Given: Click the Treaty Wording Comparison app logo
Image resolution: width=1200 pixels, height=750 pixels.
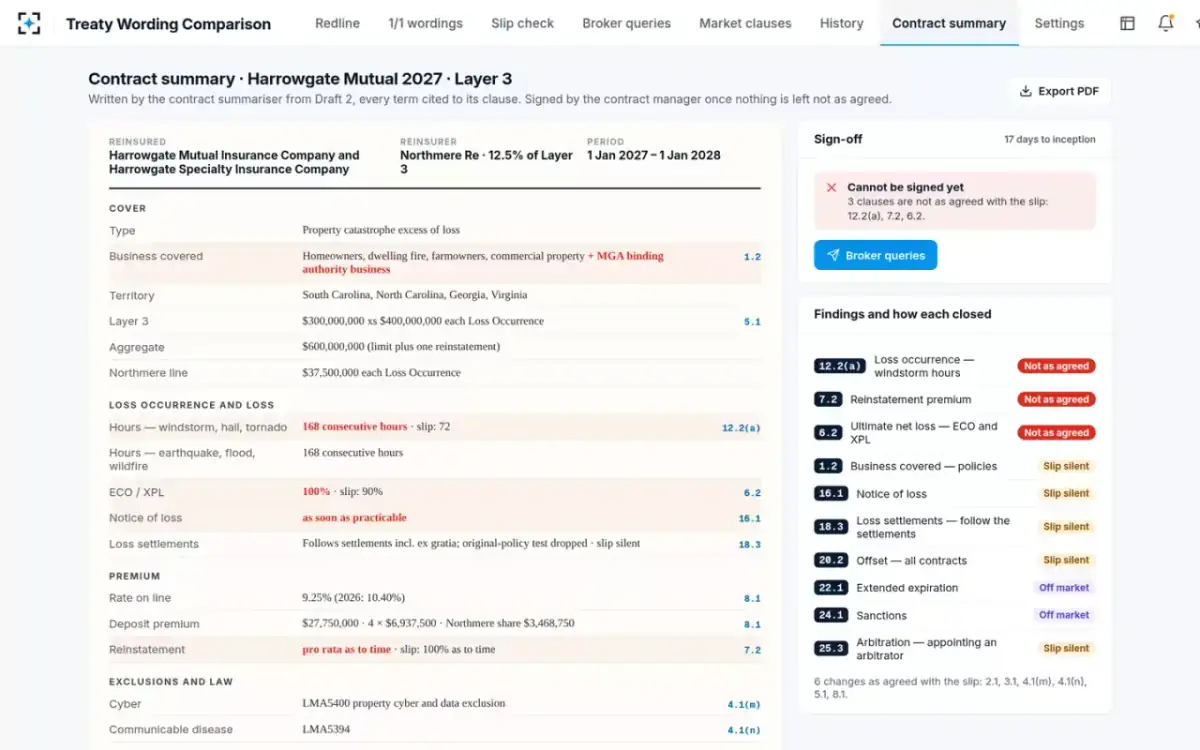Looking at the screenshot, I should [x=30, y=23].
